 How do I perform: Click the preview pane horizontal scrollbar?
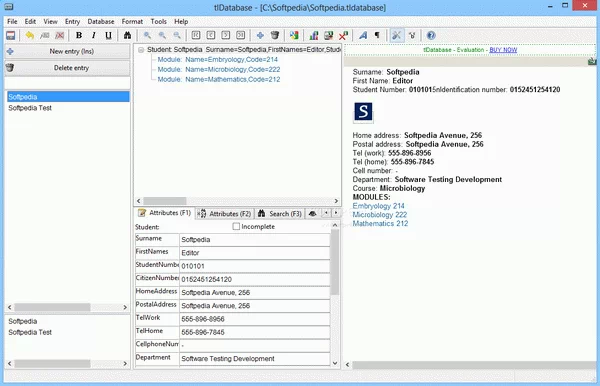(474, 365)
